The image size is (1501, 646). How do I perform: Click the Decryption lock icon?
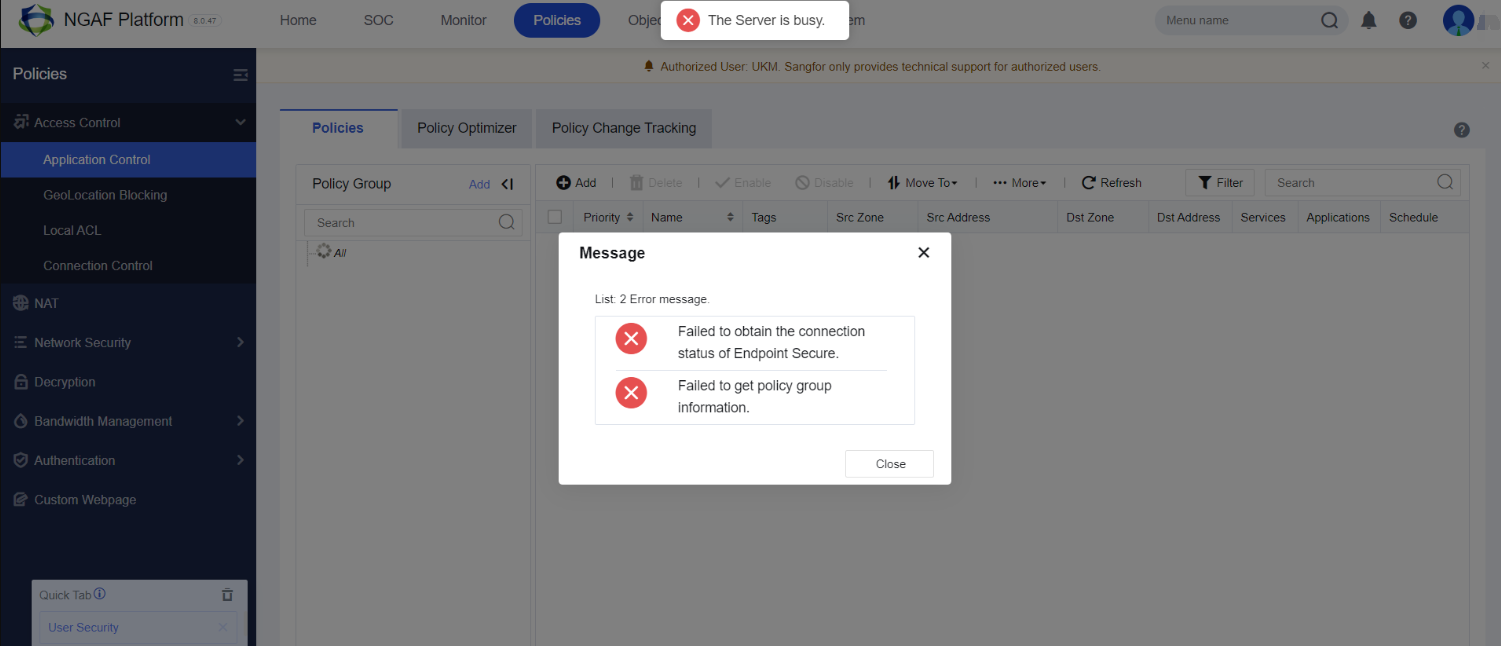point(21,382)
